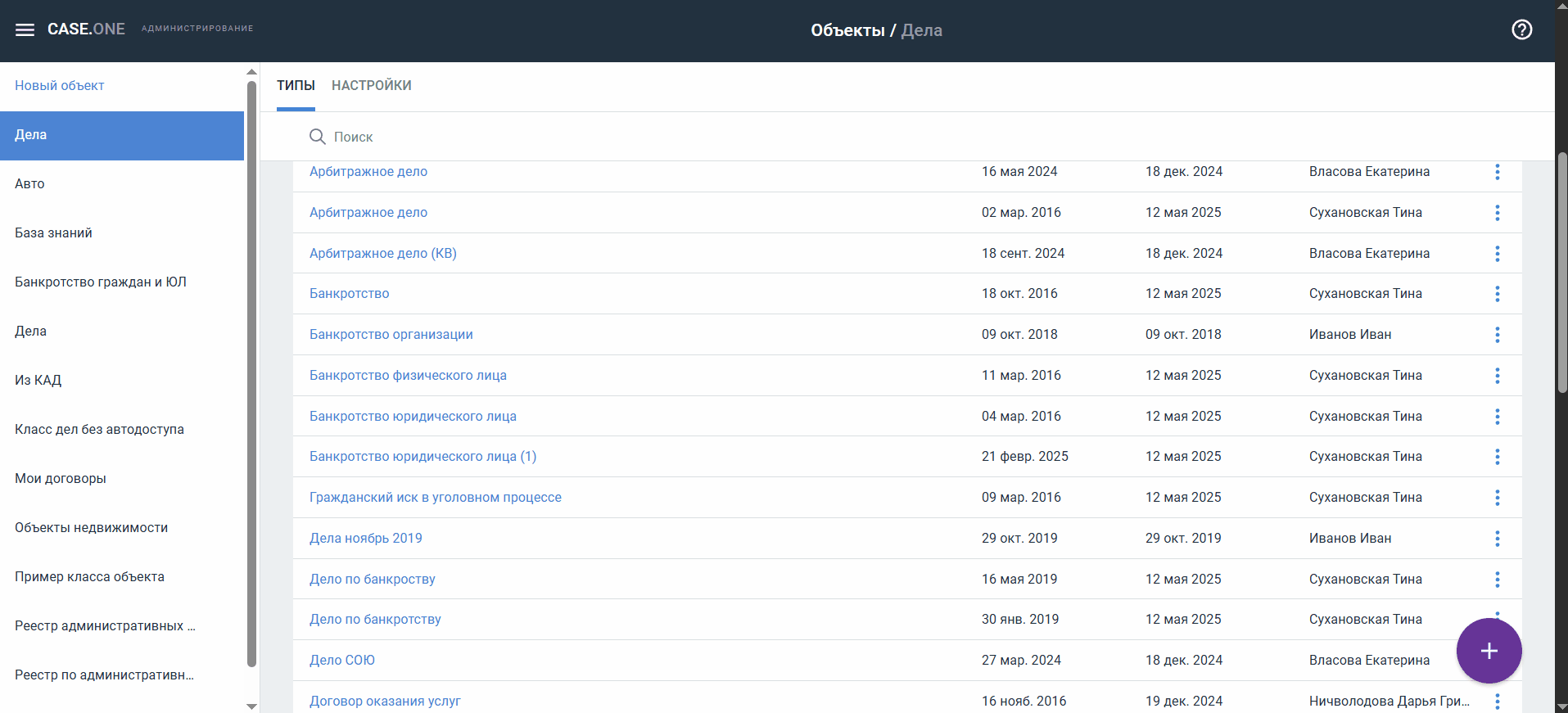Open the three-dot menu for Арбитражное дело 02 мар. 2016
This screenshot has width=1568, height=713.
click(1497, 213)
